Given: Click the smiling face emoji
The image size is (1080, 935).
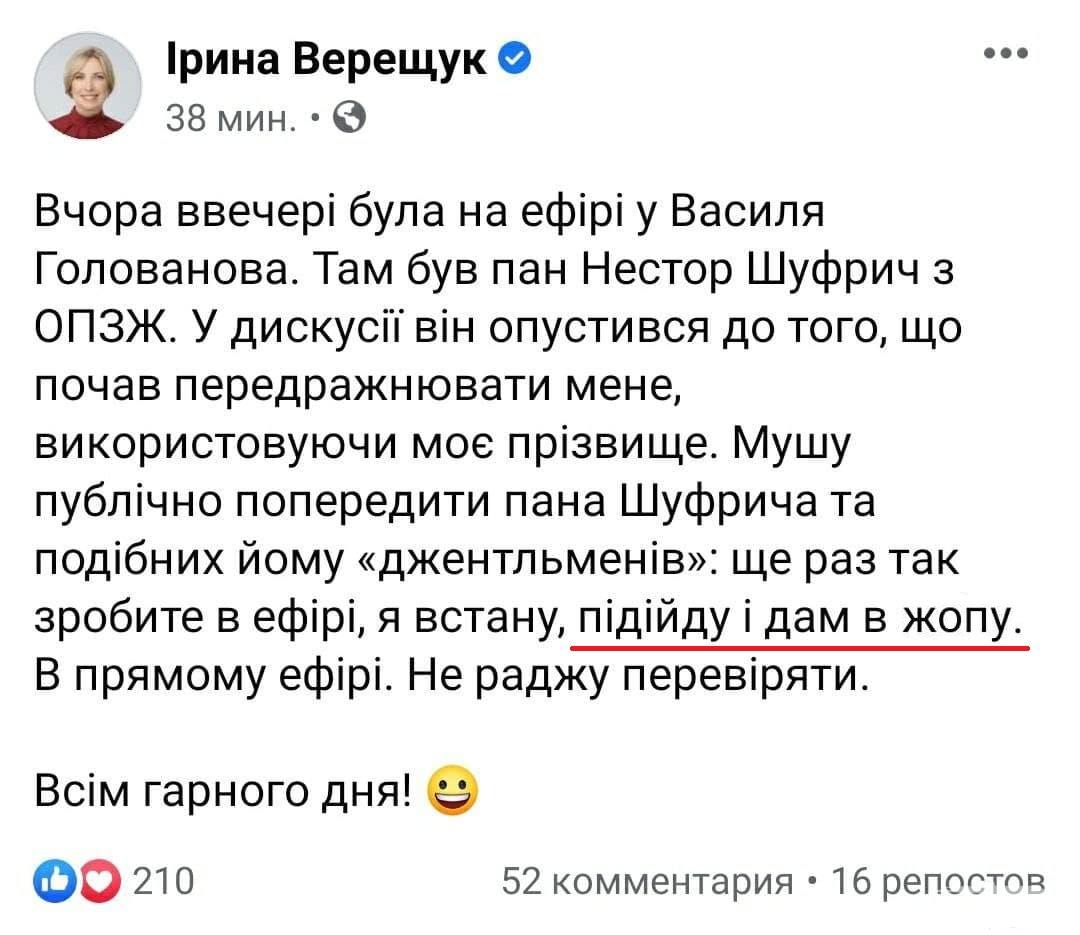Looking at the screenshot, I should [453, 790].
